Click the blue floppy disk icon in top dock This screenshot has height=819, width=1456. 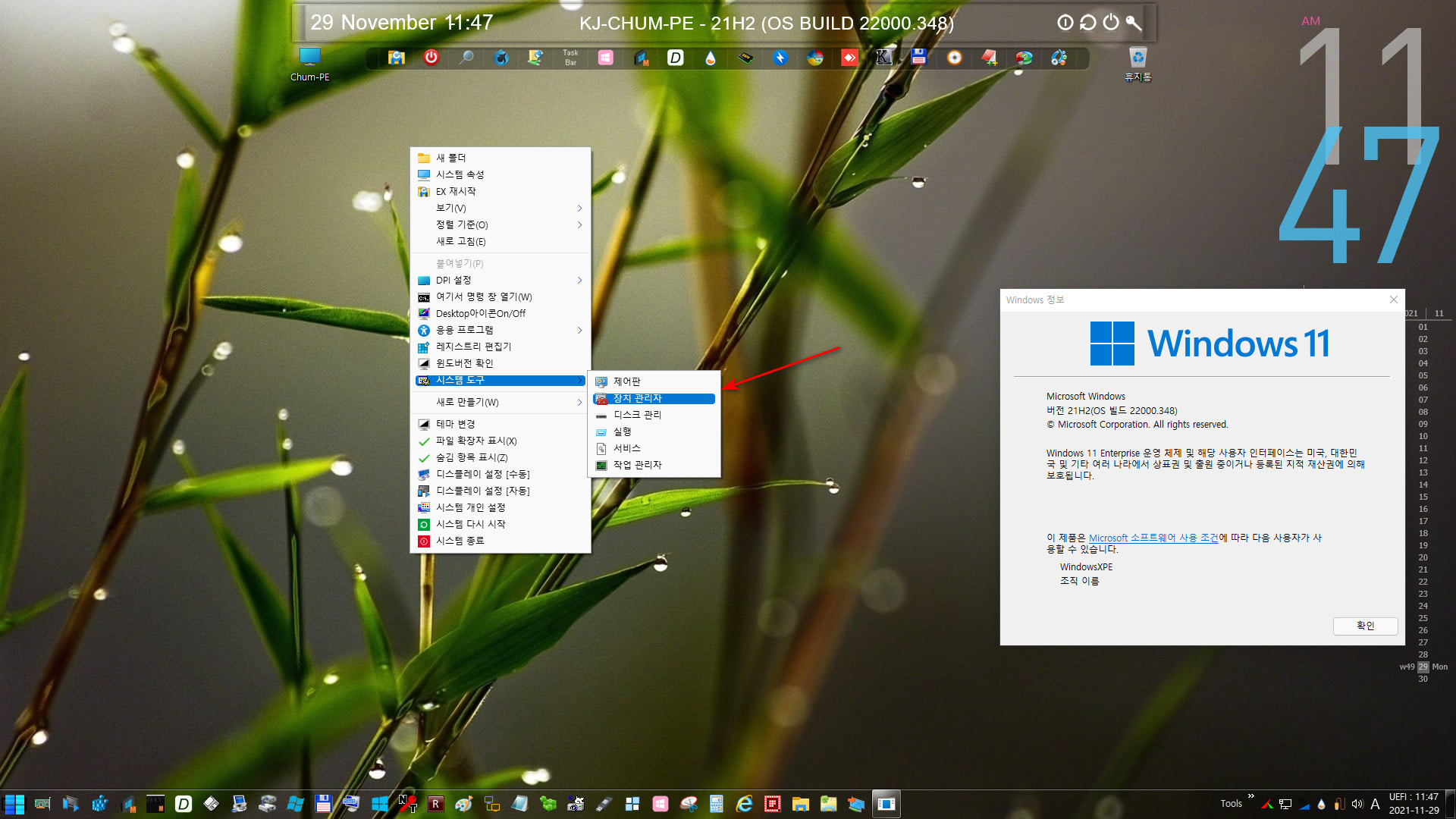919,57
